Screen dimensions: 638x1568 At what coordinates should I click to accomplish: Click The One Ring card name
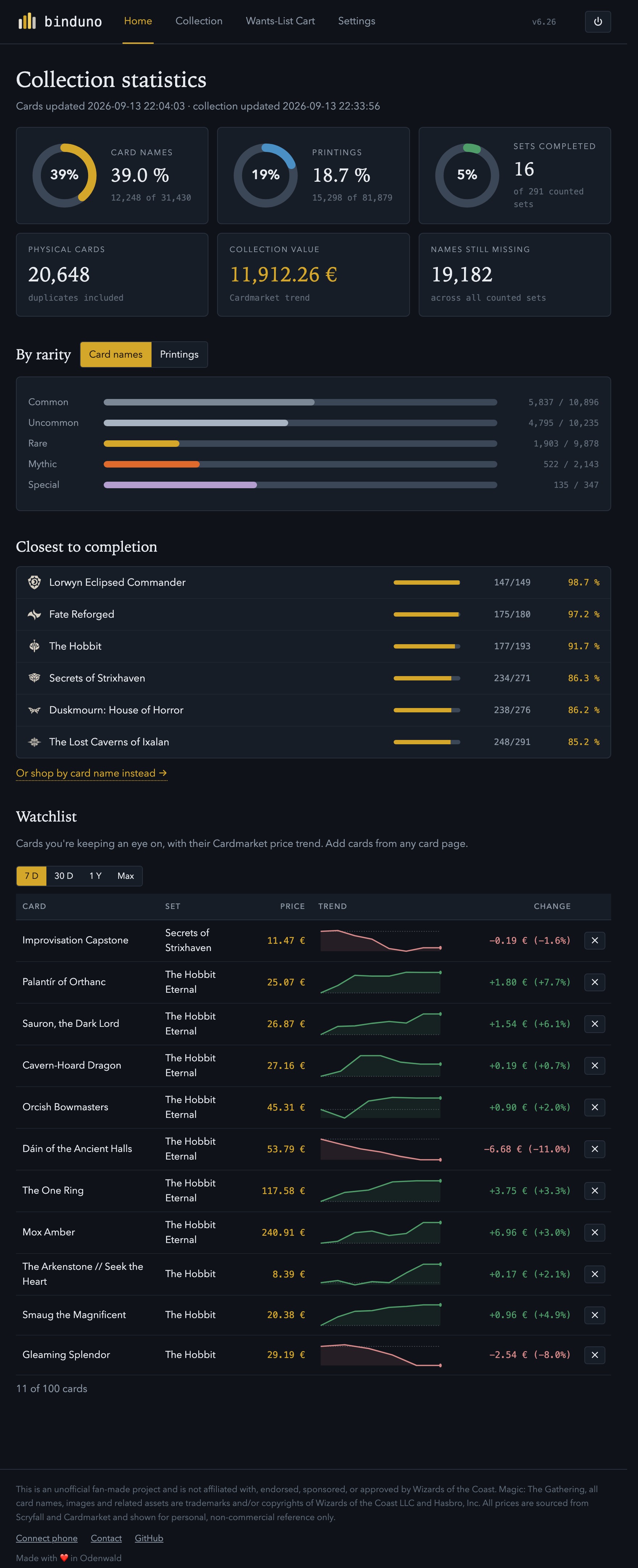(53, 1191)
